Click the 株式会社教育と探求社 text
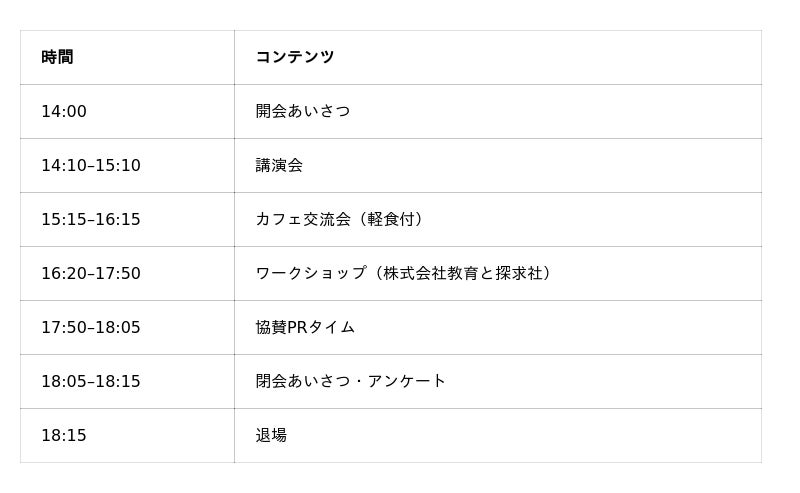 [462, 273]
